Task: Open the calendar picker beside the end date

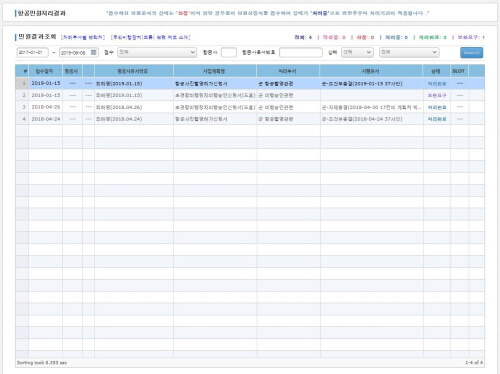Action: pos(94,52)
